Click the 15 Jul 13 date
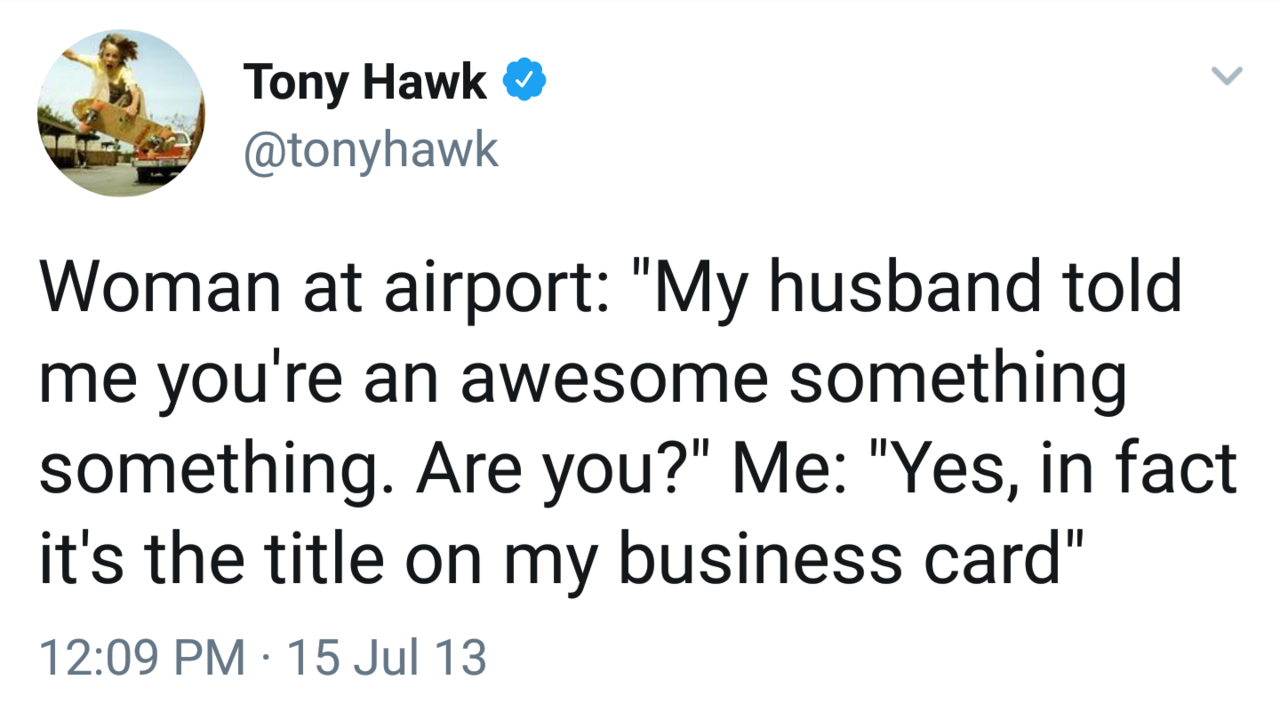Screen dimensions: 1280x720 coord(386,658)
